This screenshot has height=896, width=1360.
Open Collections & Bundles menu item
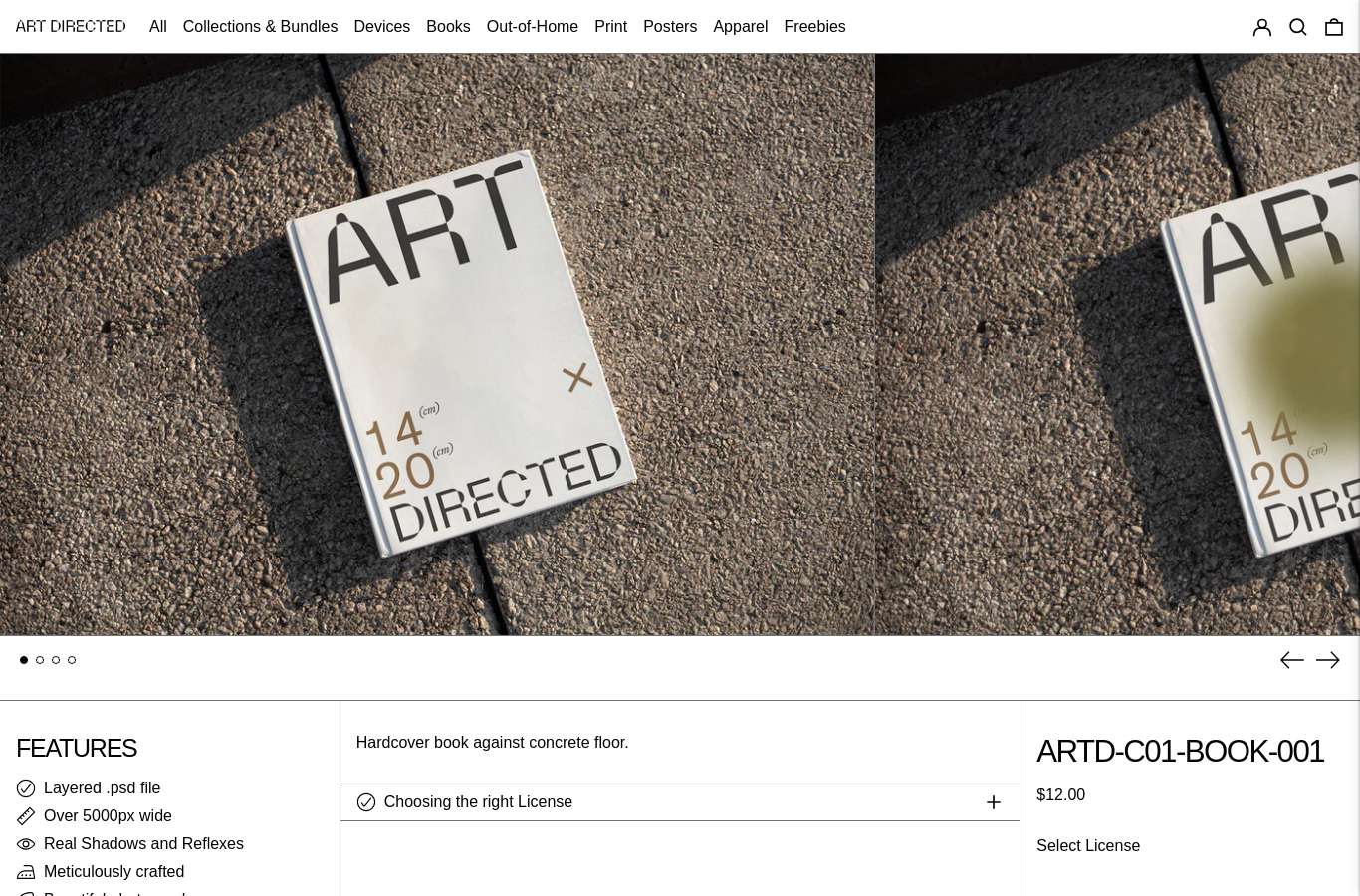pyautogui.click(x=260, y=27)
